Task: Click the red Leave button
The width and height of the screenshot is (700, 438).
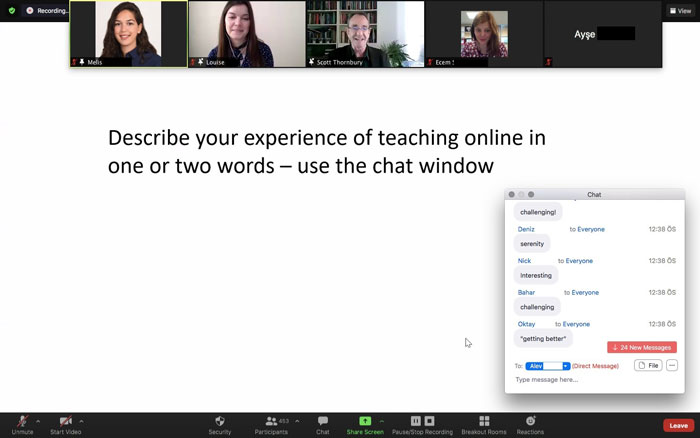Action: [677, 425]
